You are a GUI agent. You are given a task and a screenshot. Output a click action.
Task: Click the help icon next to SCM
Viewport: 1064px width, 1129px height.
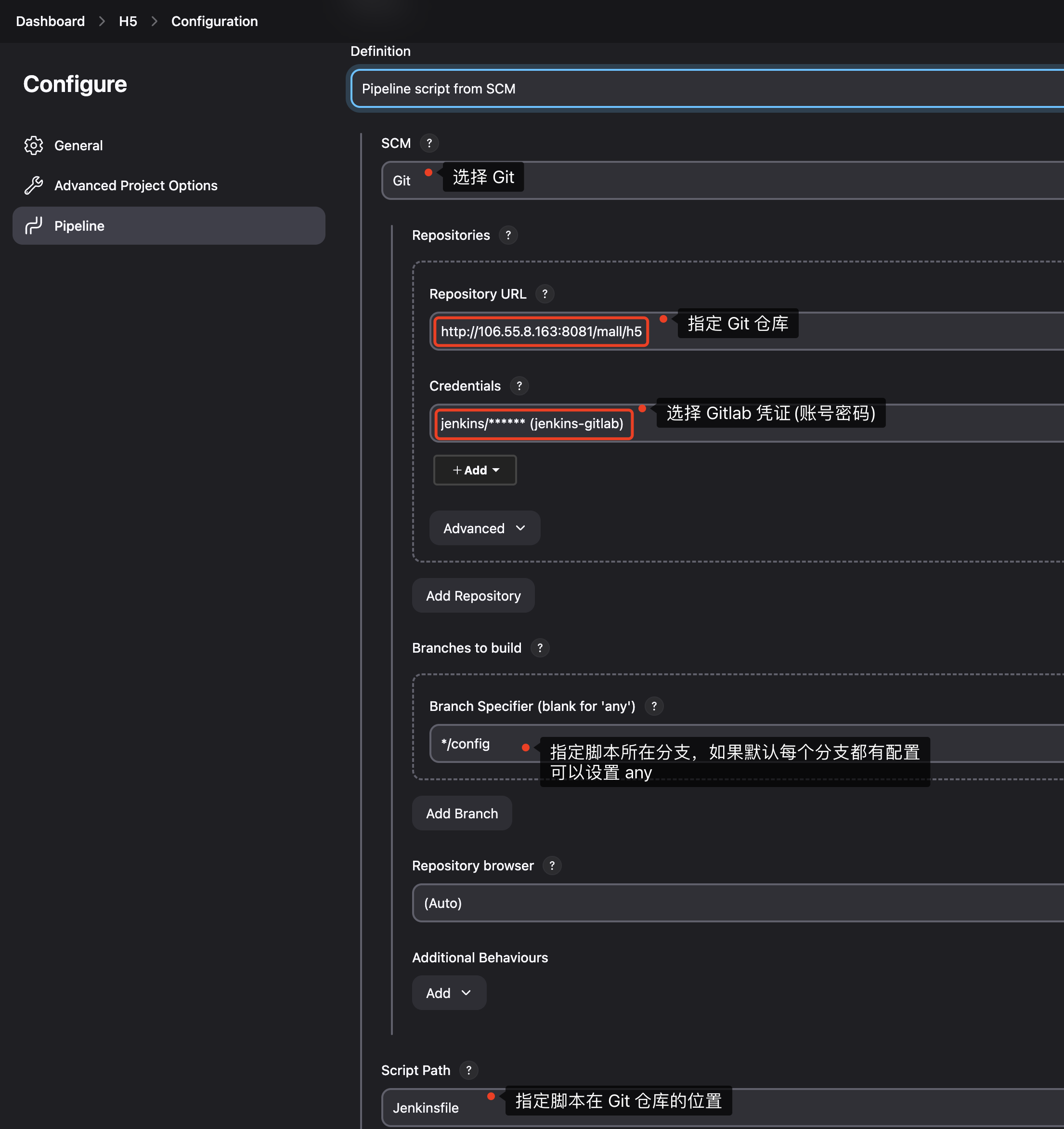tap(429, 143)
